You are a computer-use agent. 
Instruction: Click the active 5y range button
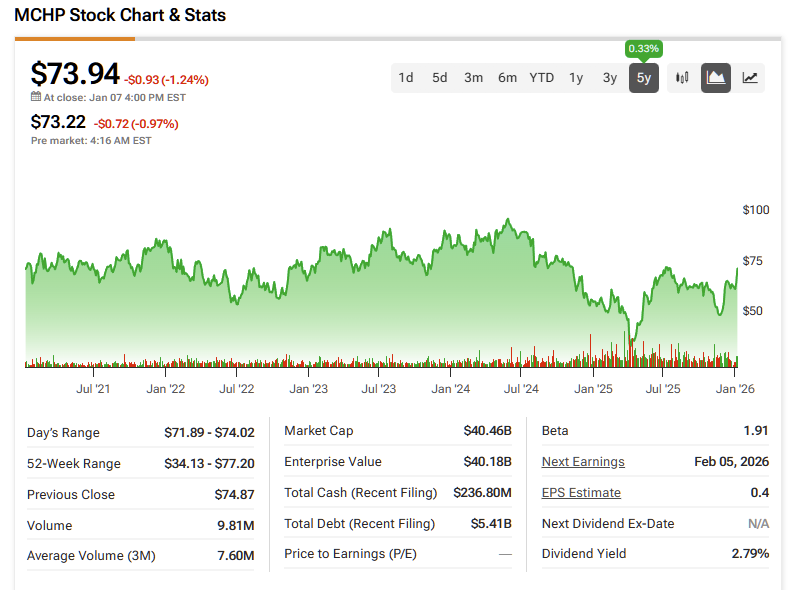[x=644, y=78]
